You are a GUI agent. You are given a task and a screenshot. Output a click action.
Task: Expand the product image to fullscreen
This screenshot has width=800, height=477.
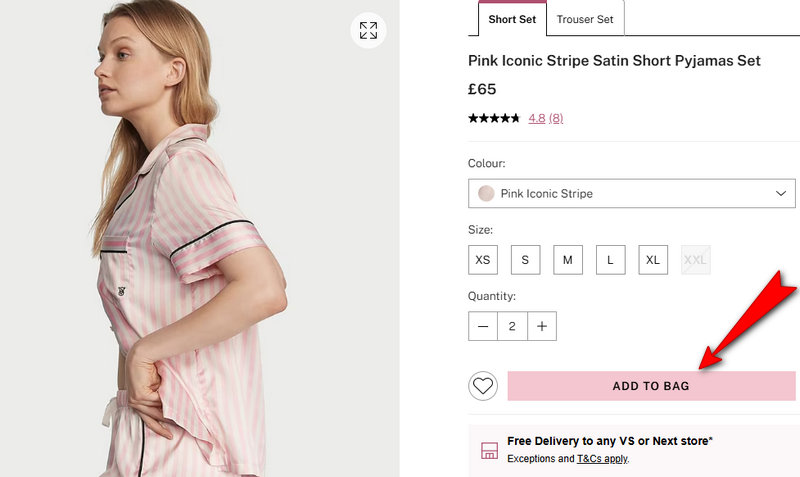[368, 30]
